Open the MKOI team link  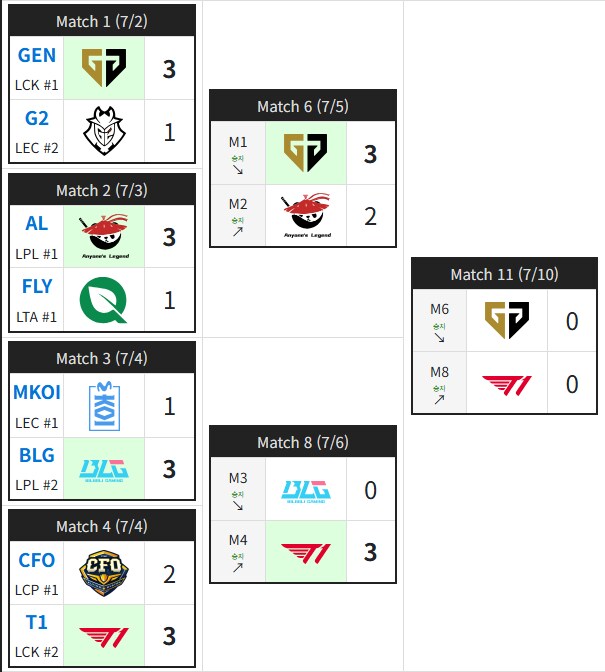coord(37,392)
